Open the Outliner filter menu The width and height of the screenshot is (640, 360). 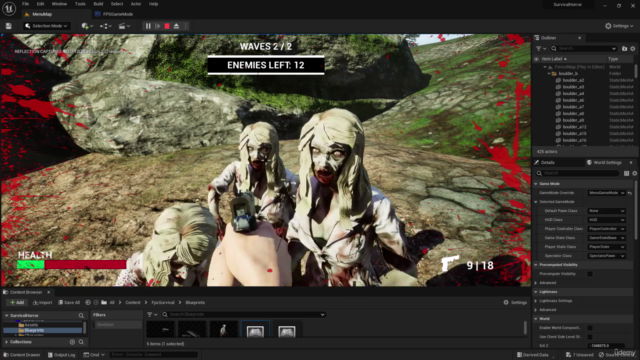click(x=540, y=49)
